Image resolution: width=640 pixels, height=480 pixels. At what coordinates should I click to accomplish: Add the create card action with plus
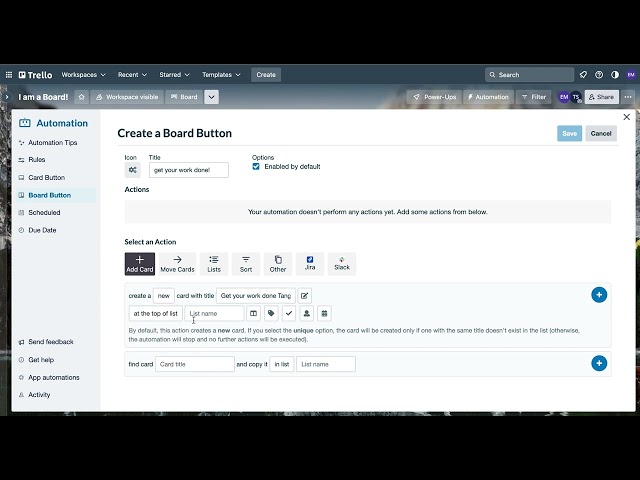[599, 295]
